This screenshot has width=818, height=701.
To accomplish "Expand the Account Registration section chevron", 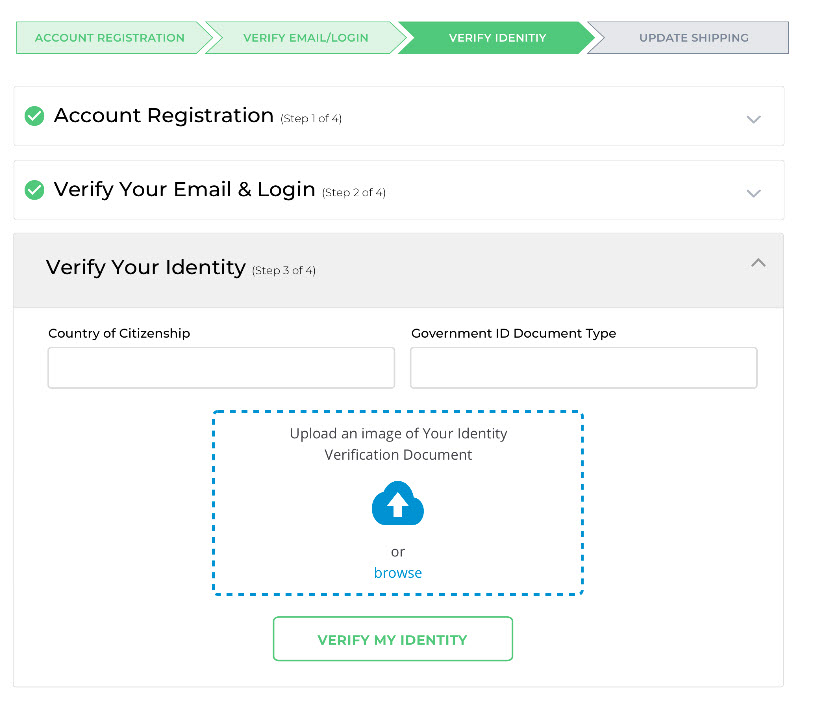I will pyautogui.click(x=753, y=119).
